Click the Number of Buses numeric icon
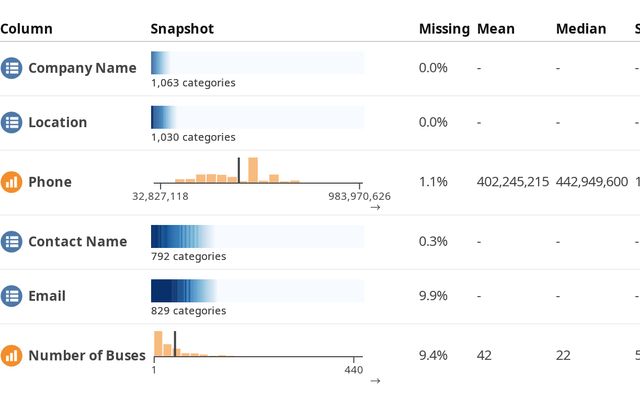Image resolution: width=640 pixels, height=400 pixels. coord(11,355)
